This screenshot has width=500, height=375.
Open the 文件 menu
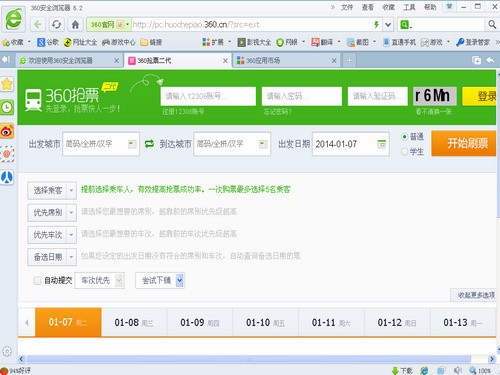click(x=347, y=7)
